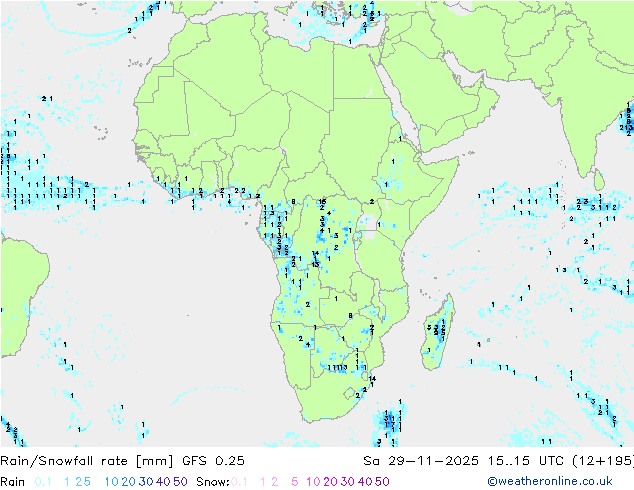This screenshot has width=634, height=490.
Task: Pick the rain legend value 20
Action: click(x=128, y=482)
